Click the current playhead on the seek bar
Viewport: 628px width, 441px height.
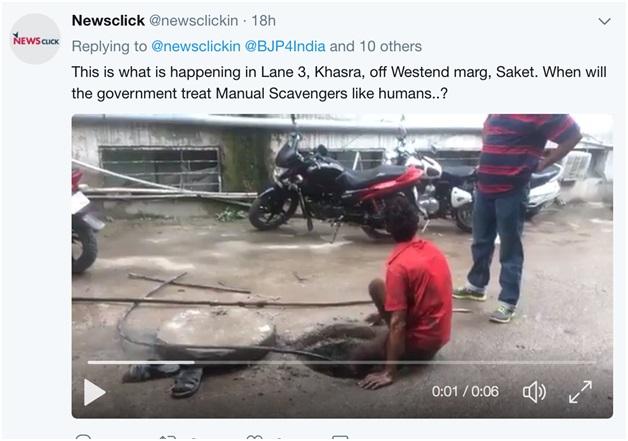(x=194, y=363)
